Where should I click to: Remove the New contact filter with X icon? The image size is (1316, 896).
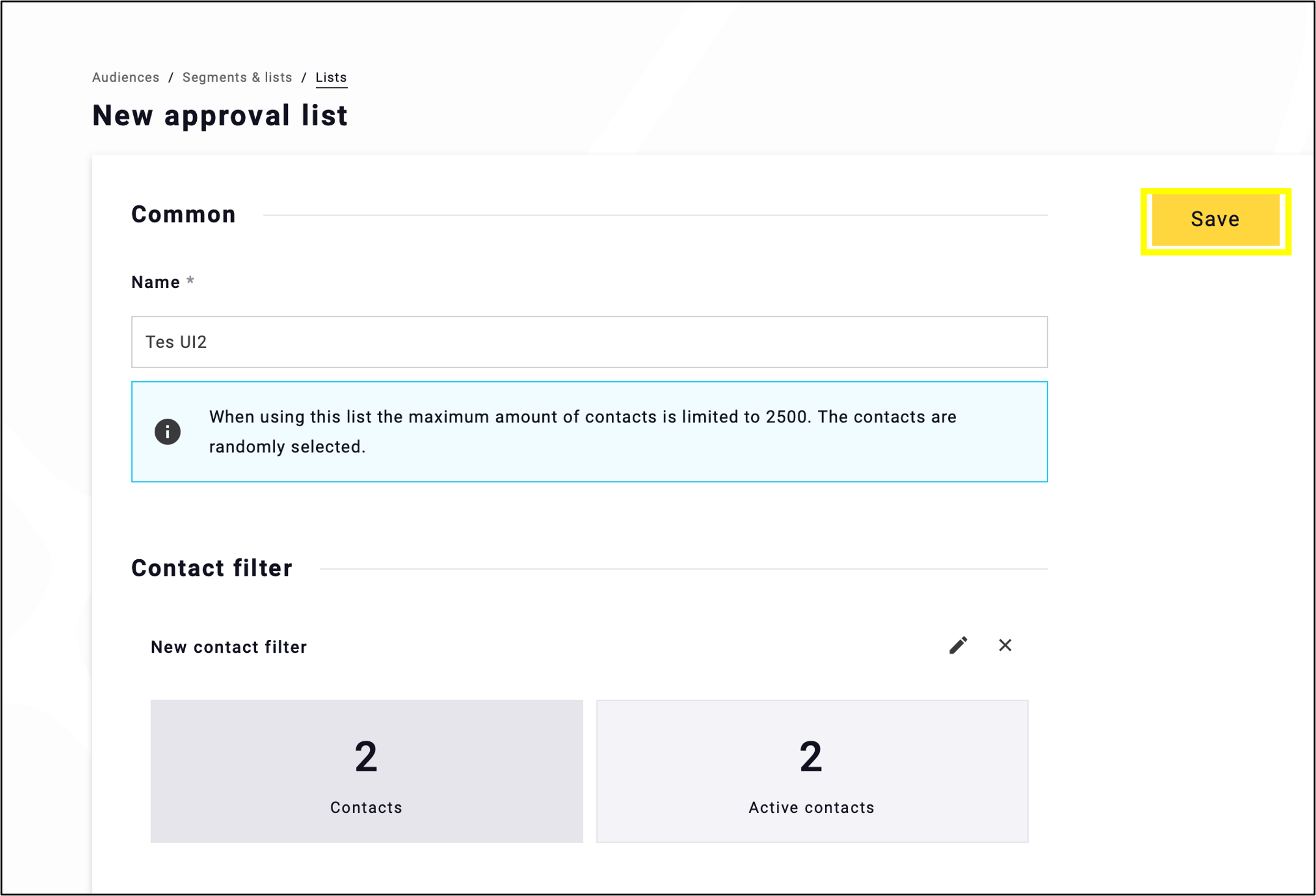click(x=1005, y=645)
